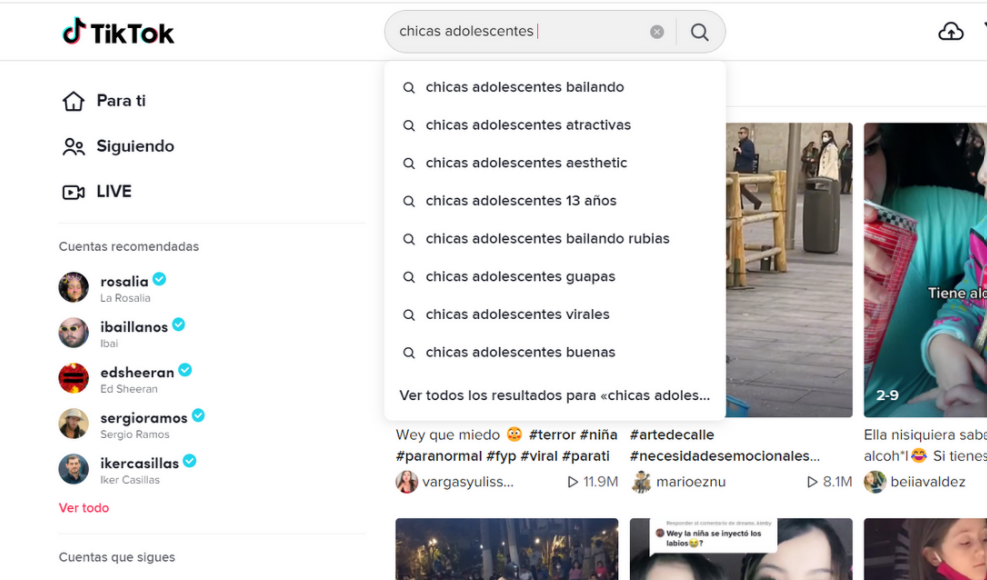The width and height of the screenshot is (987, 580).
Task: Click the #paranormal hashtag
Action: 440,456
